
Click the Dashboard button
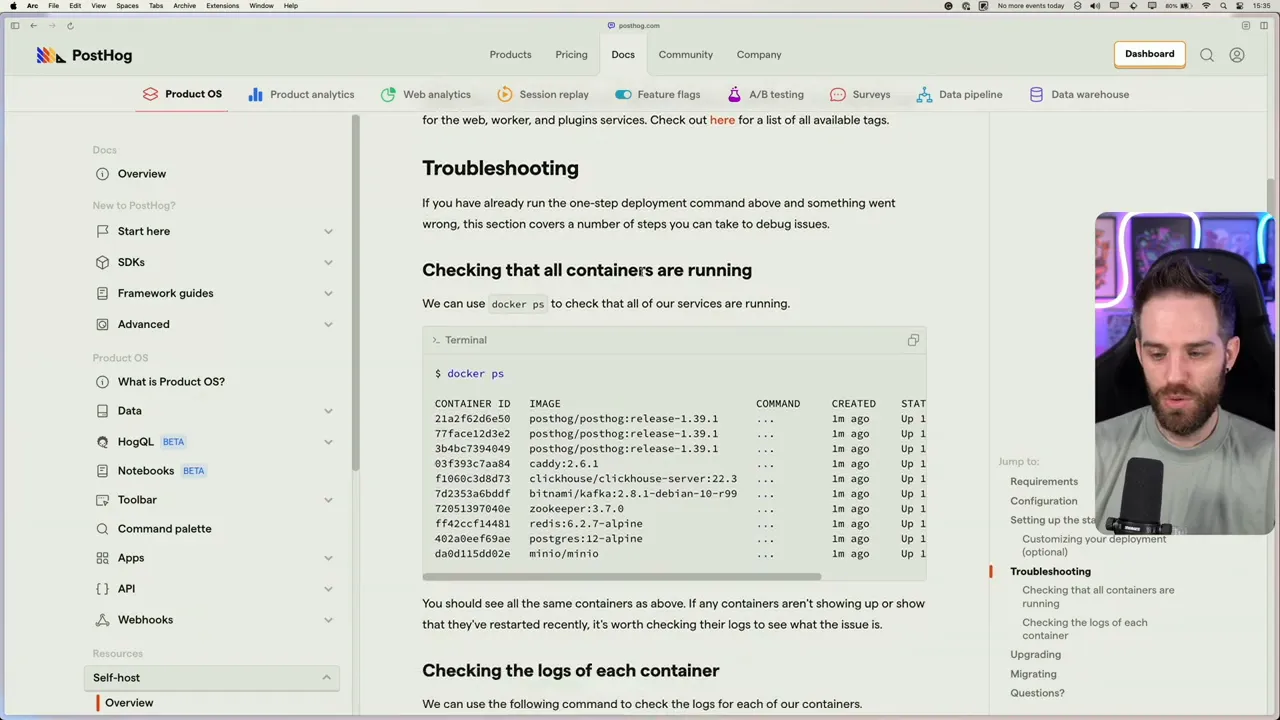click(x=1149, y=54)
